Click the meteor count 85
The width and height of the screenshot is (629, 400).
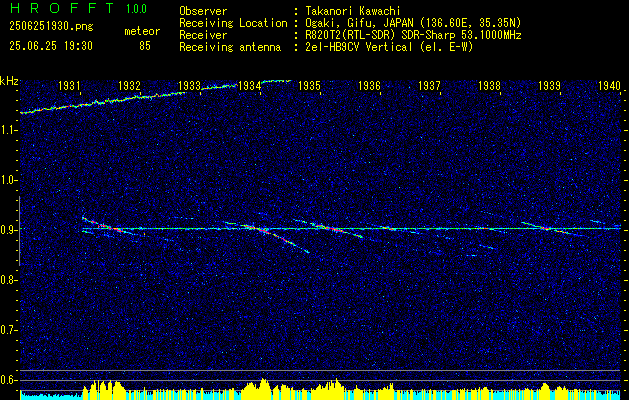(145, 46)
